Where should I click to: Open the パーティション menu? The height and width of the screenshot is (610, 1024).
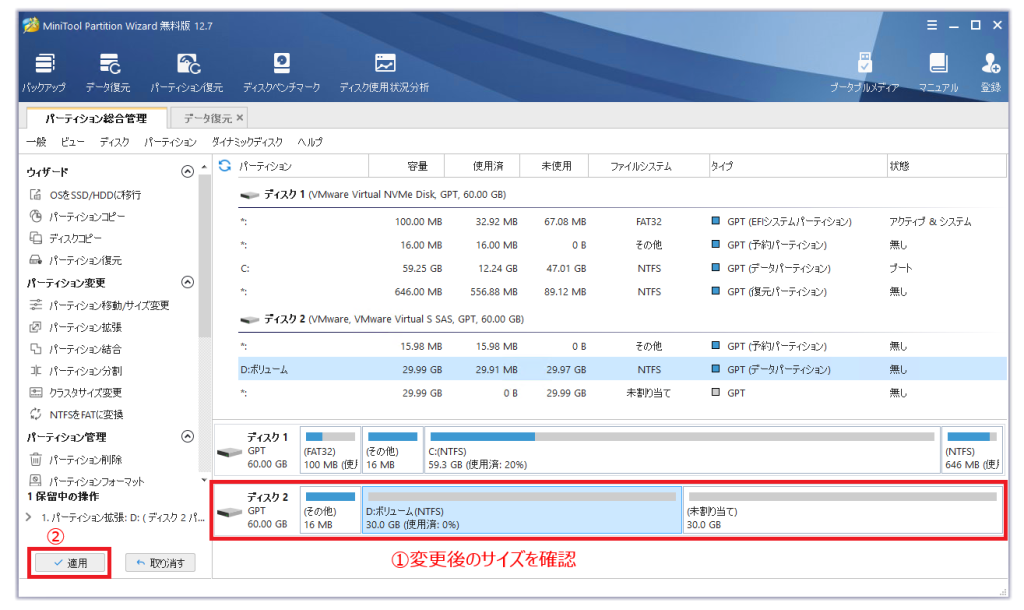tap(170, 142)
